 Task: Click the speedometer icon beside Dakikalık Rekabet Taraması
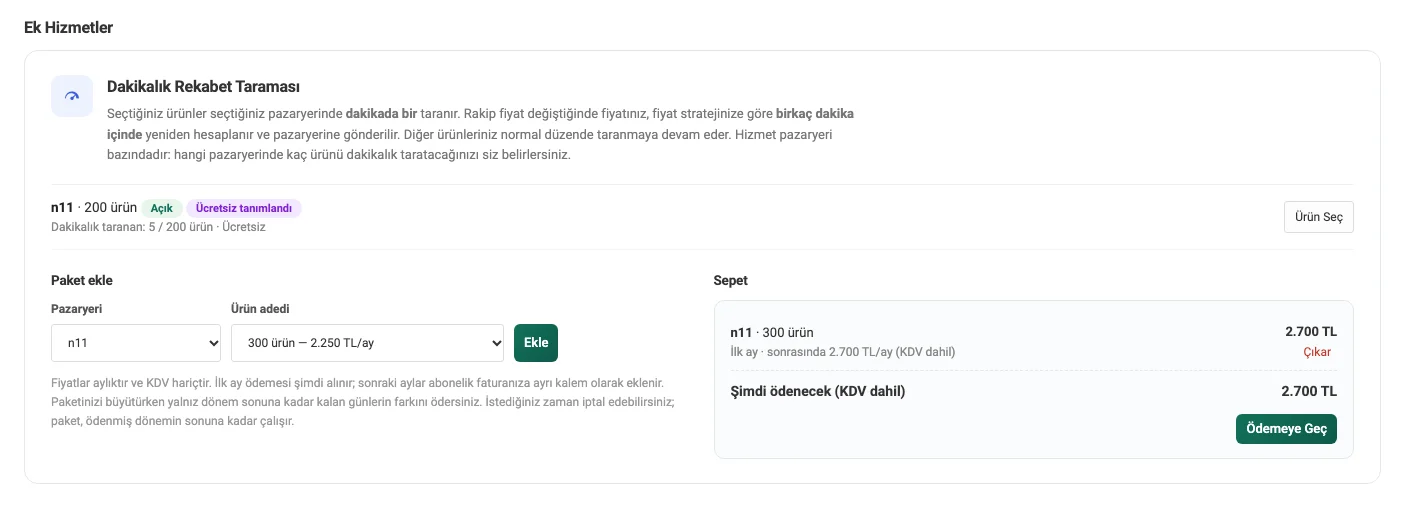72,96
